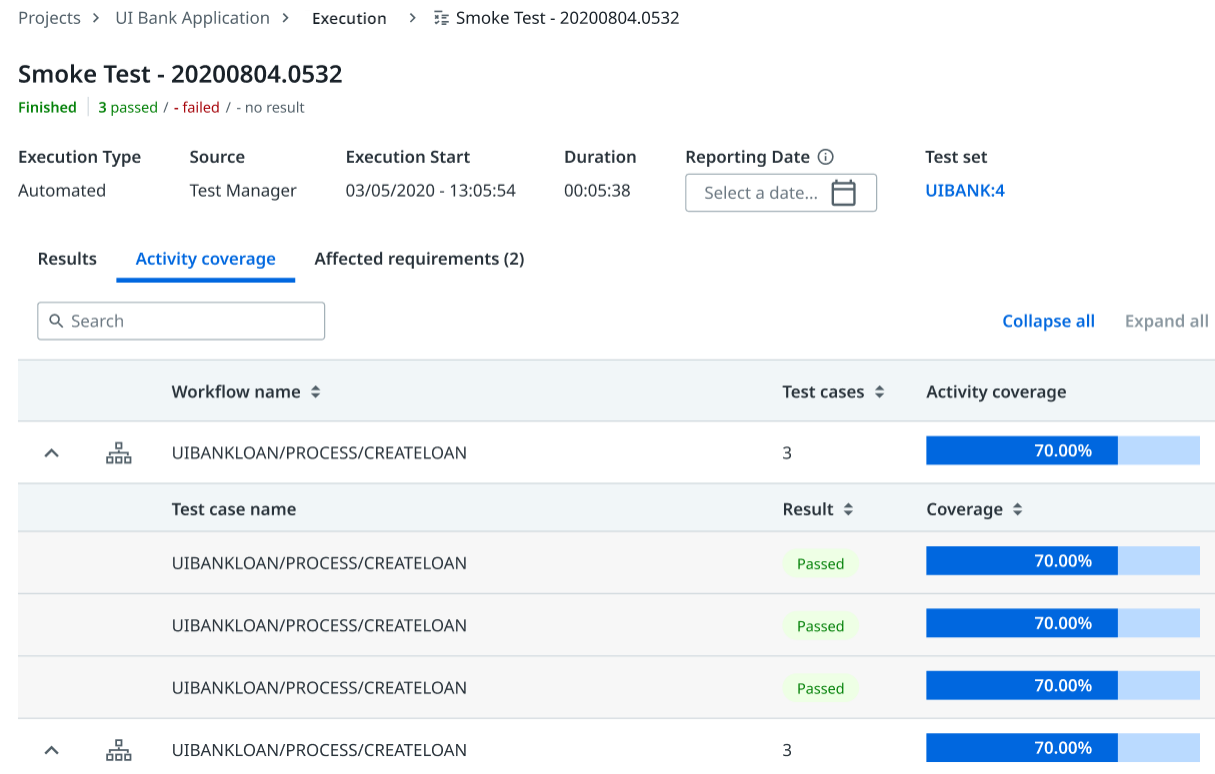Click the sort icon on Coverage column
The height and width of the screenshot is (774, 1215).
point(1017,509)
